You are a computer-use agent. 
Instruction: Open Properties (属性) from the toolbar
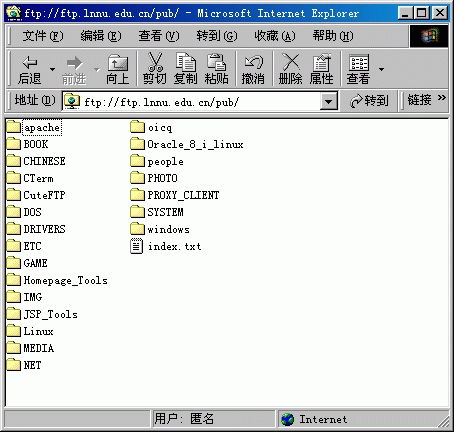coord(321,69)
